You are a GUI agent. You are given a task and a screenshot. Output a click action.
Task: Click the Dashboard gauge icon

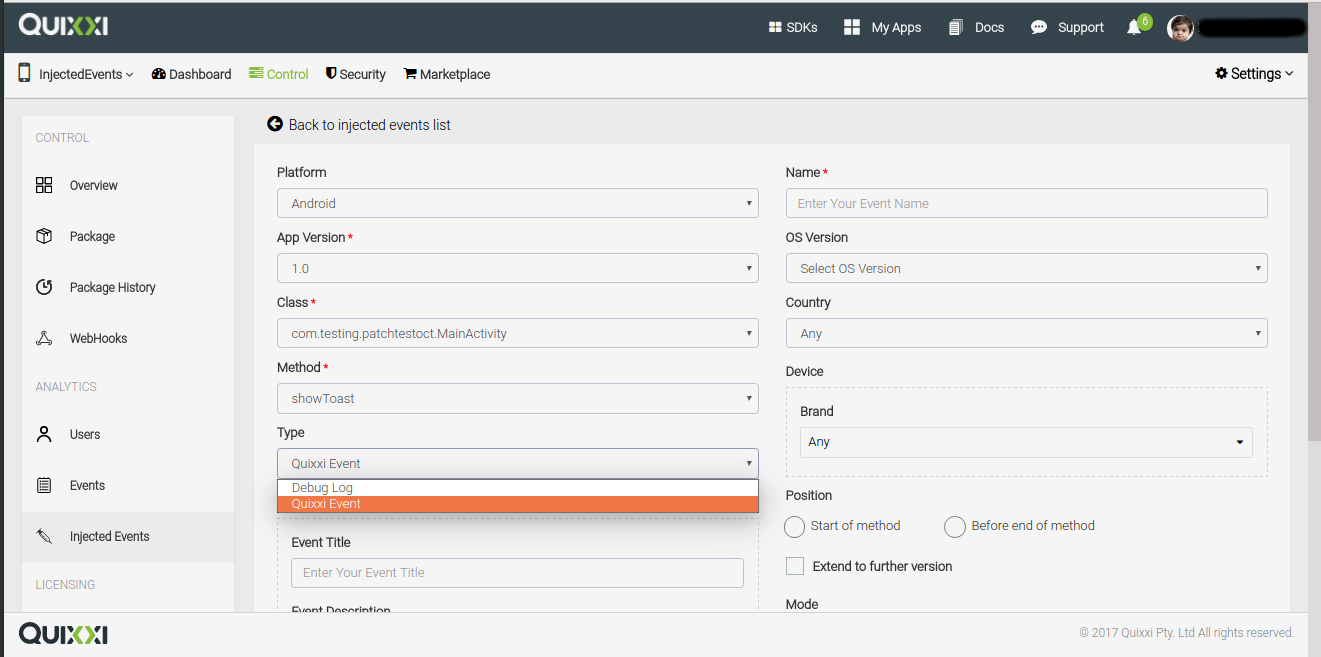(158, 74)
